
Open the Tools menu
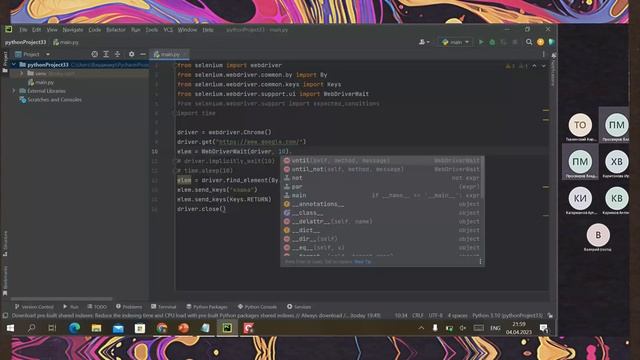coord(151,30)
